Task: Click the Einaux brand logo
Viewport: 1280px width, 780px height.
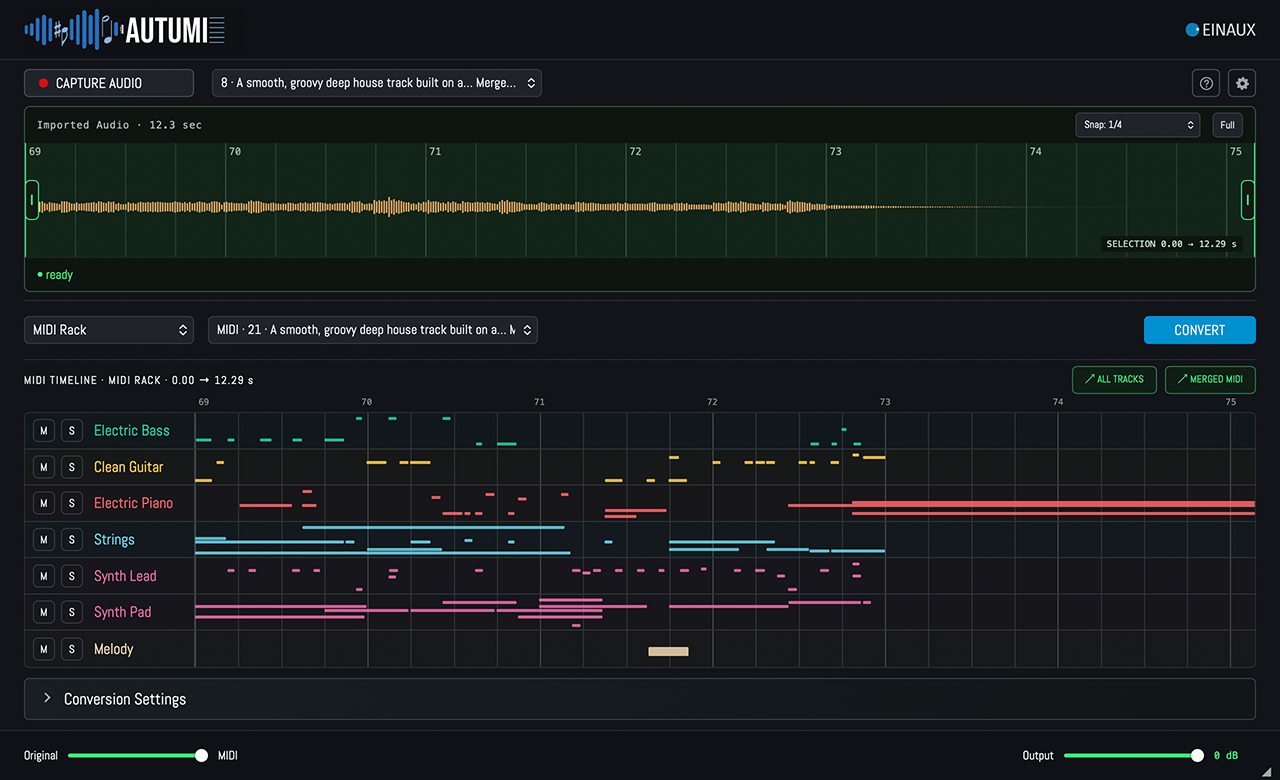Action: coord(1220,30)
